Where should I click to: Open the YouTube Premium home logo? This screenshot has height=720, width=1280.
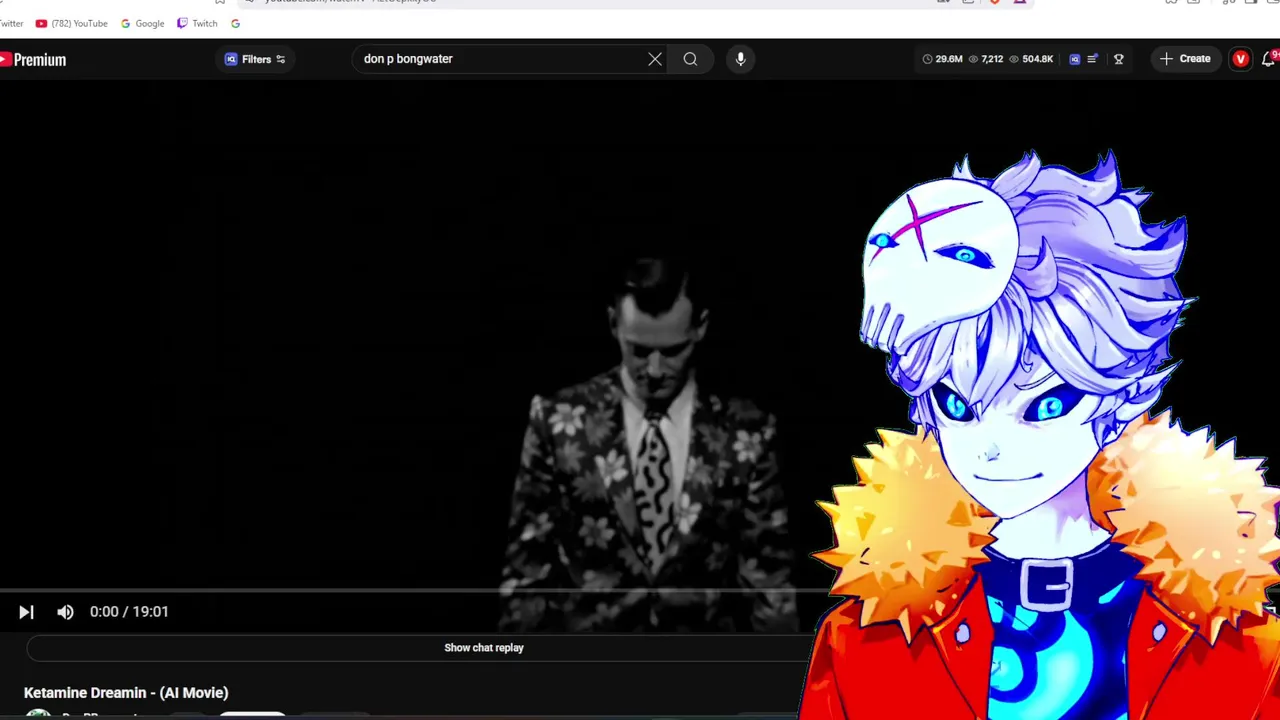point(33,60)
